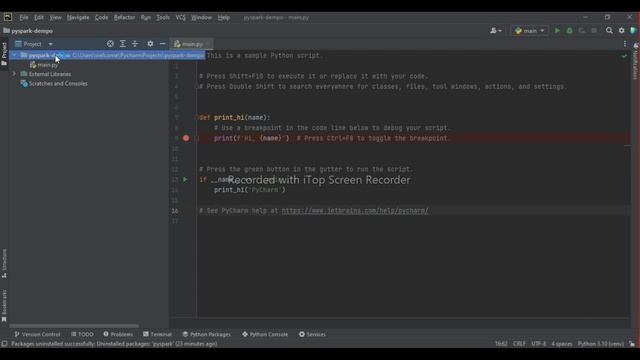
Task: Toggle Structure side tool window button
Action: [x=4, y=264]
